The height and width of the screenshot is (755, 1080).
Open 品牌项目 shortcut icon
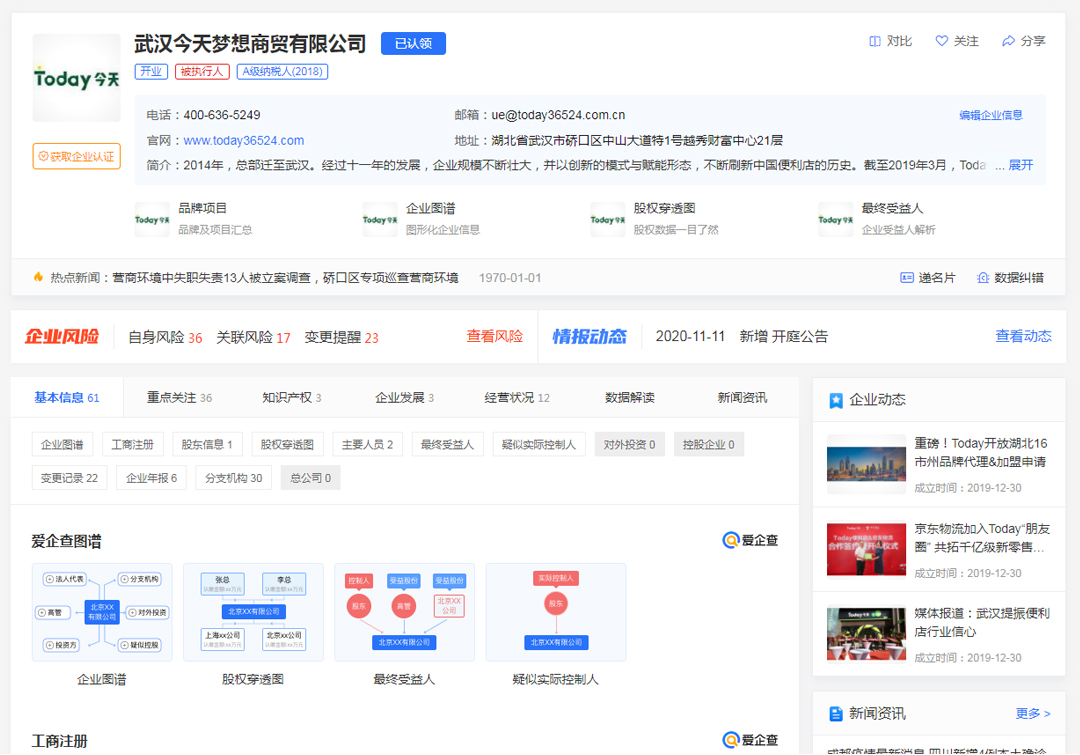(x=152, y=220)
